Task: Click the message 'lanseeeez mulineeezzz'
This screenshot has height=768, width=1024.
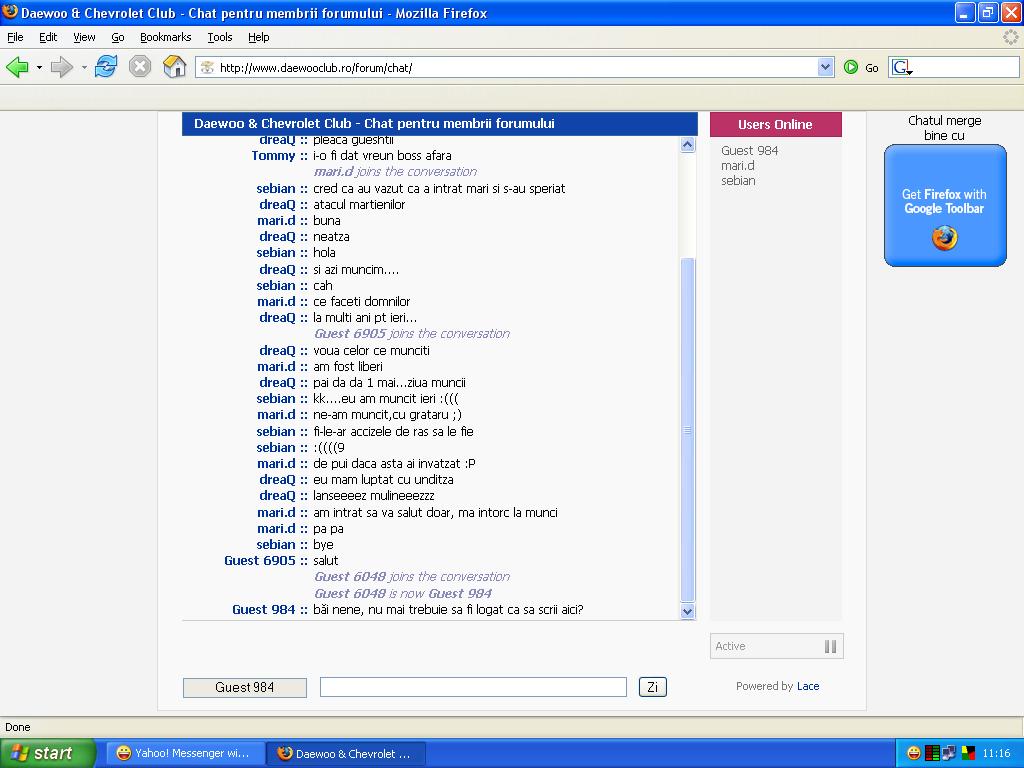Action: tap(374, 496)
